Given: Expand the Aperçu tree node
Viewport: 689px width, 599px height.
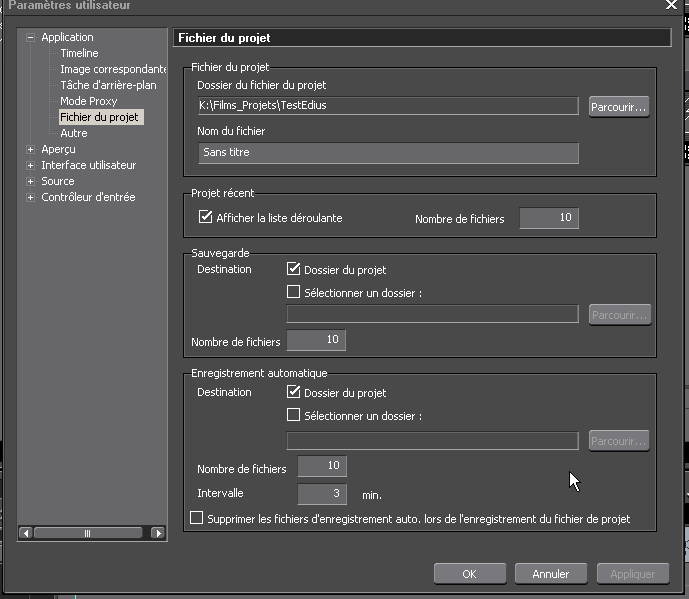Looking at the screenshot, I should pyautogui.click(x=31, y=150).
